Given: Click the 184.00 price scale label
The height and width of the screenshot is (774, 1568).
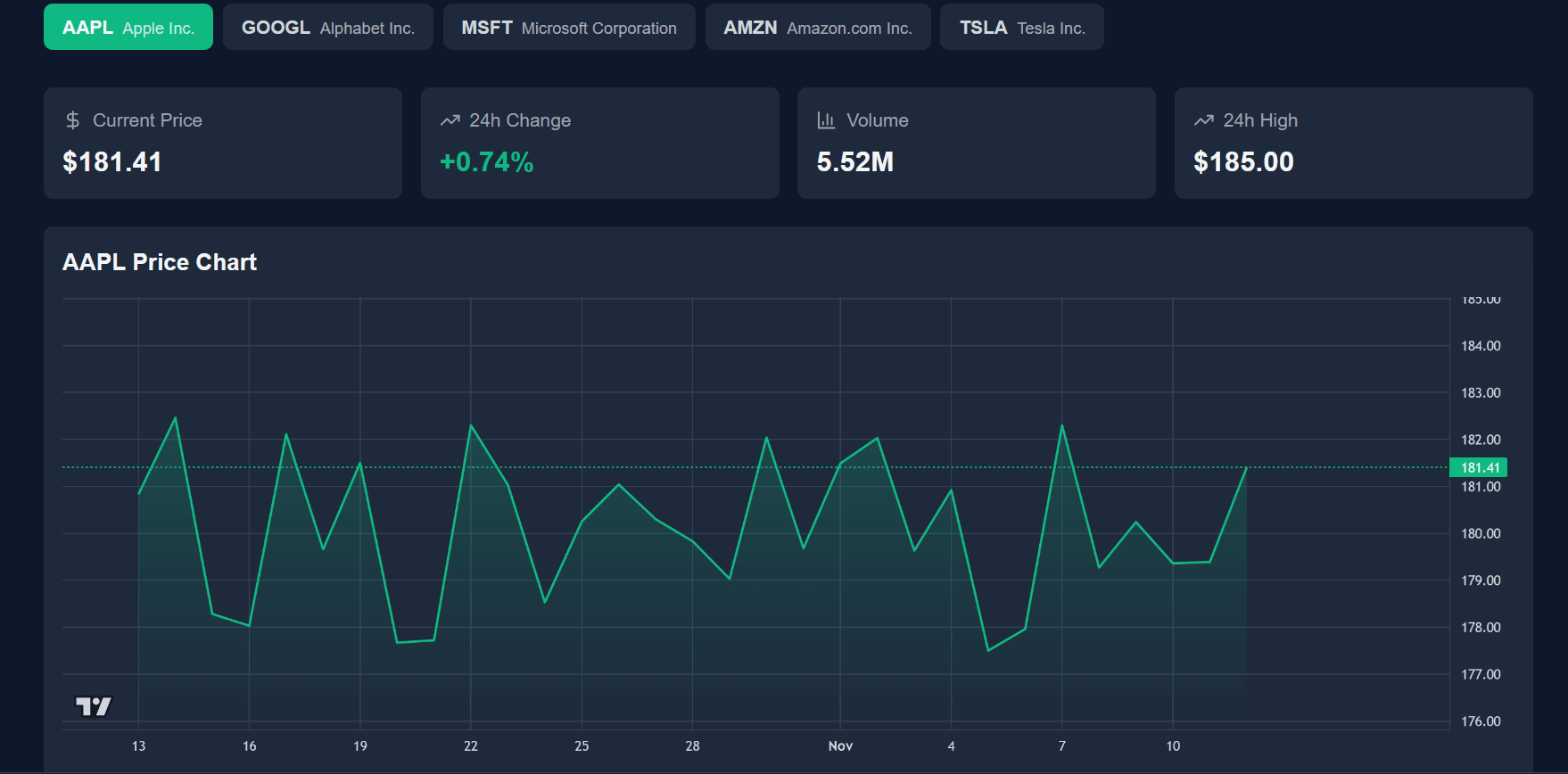Looking at the screenshot, I should point(1481,346).
